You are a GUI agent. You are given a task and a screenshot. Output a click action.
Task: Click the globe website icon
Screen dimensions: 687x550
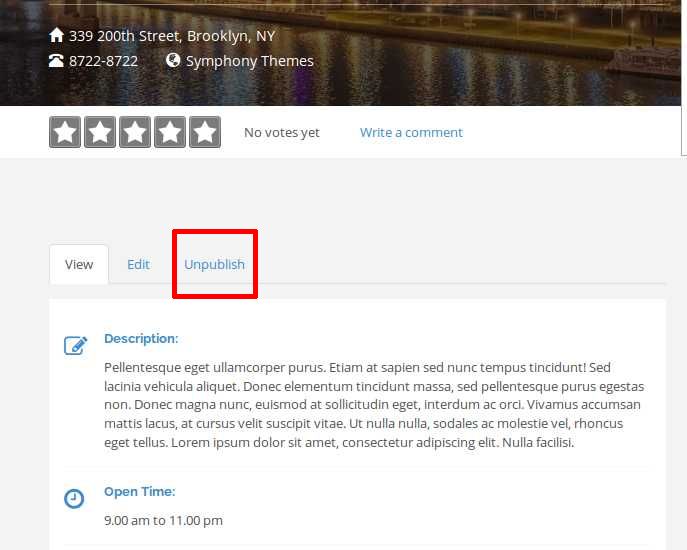tap(173, 61)
